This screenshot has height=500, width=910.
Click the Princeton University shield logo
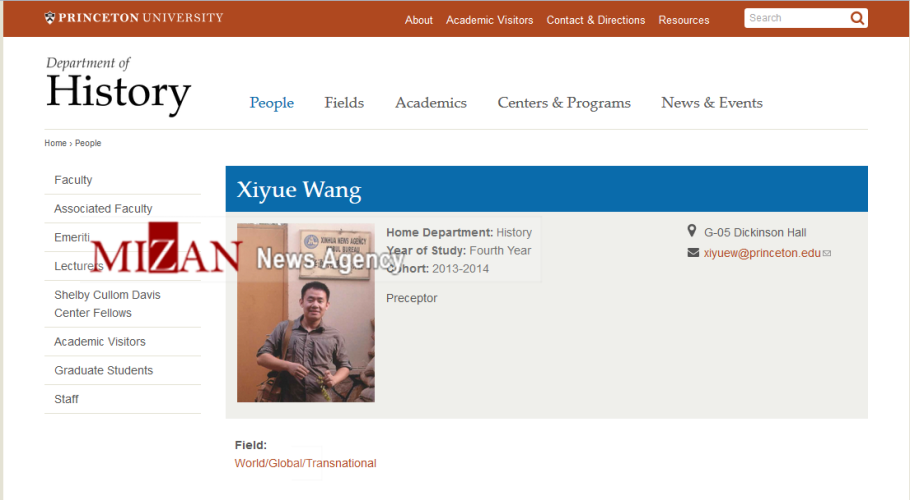[x=50, y=17]
